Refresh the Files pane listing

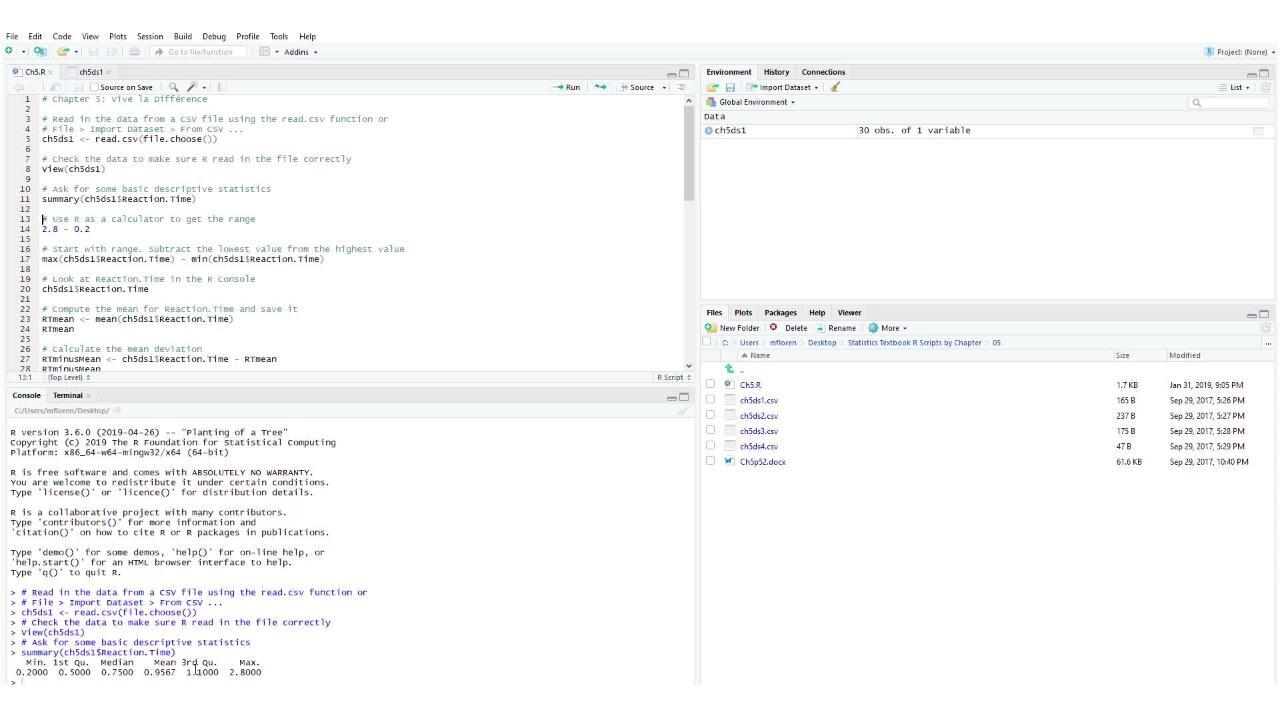[1266, 328]
